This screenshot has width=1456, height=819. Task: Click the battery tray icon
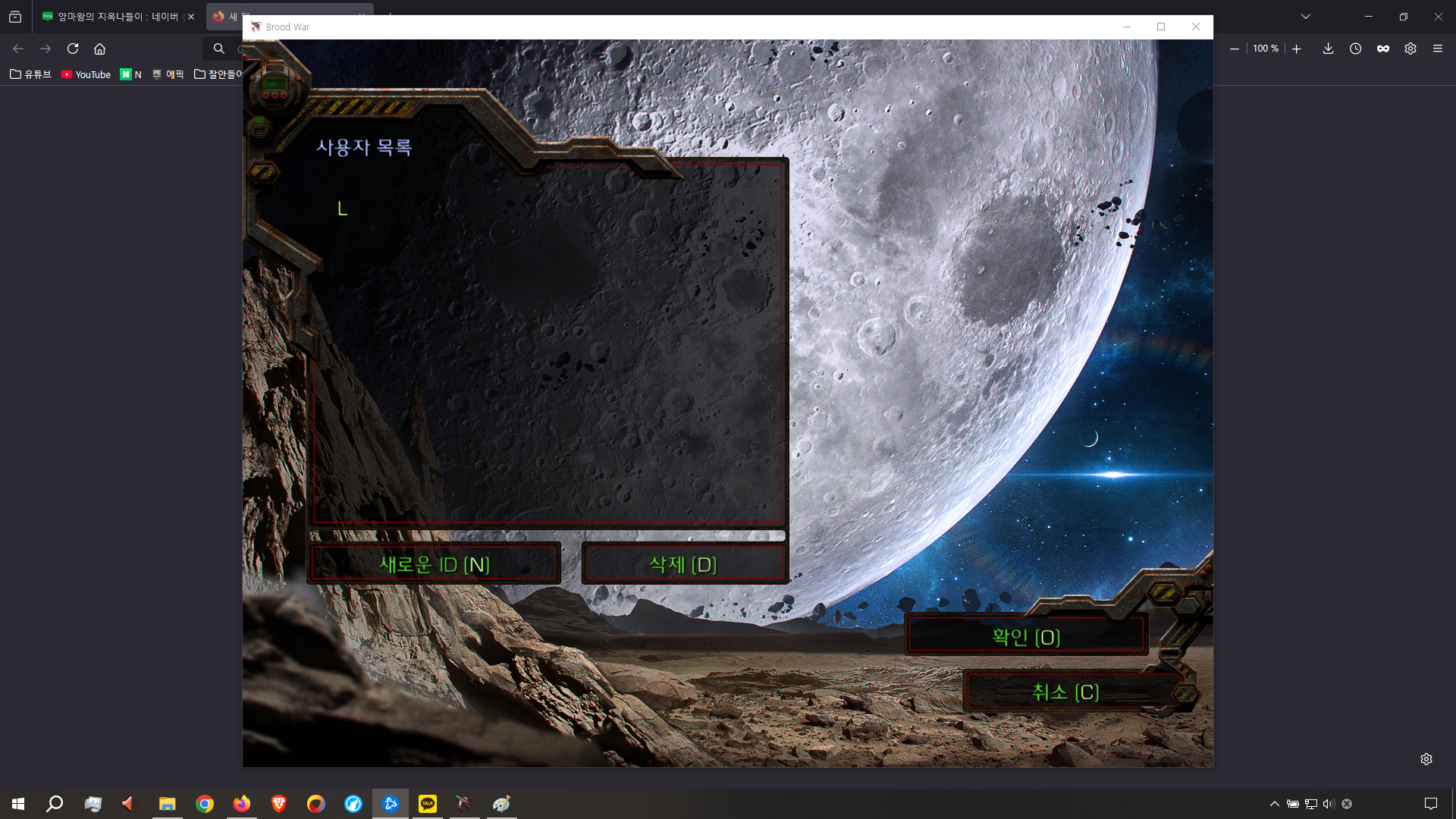coord(1293,804)
